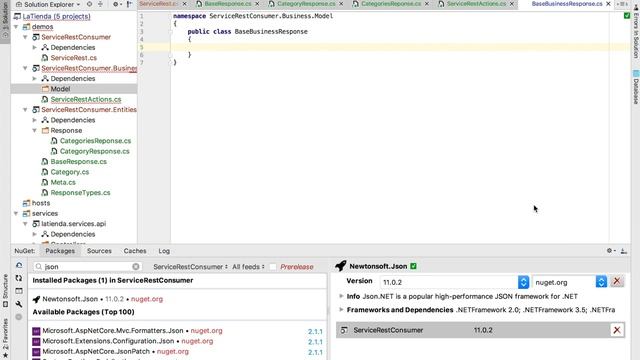
Task: Click the hide NuGet panel icon
Action: point(624,251)
